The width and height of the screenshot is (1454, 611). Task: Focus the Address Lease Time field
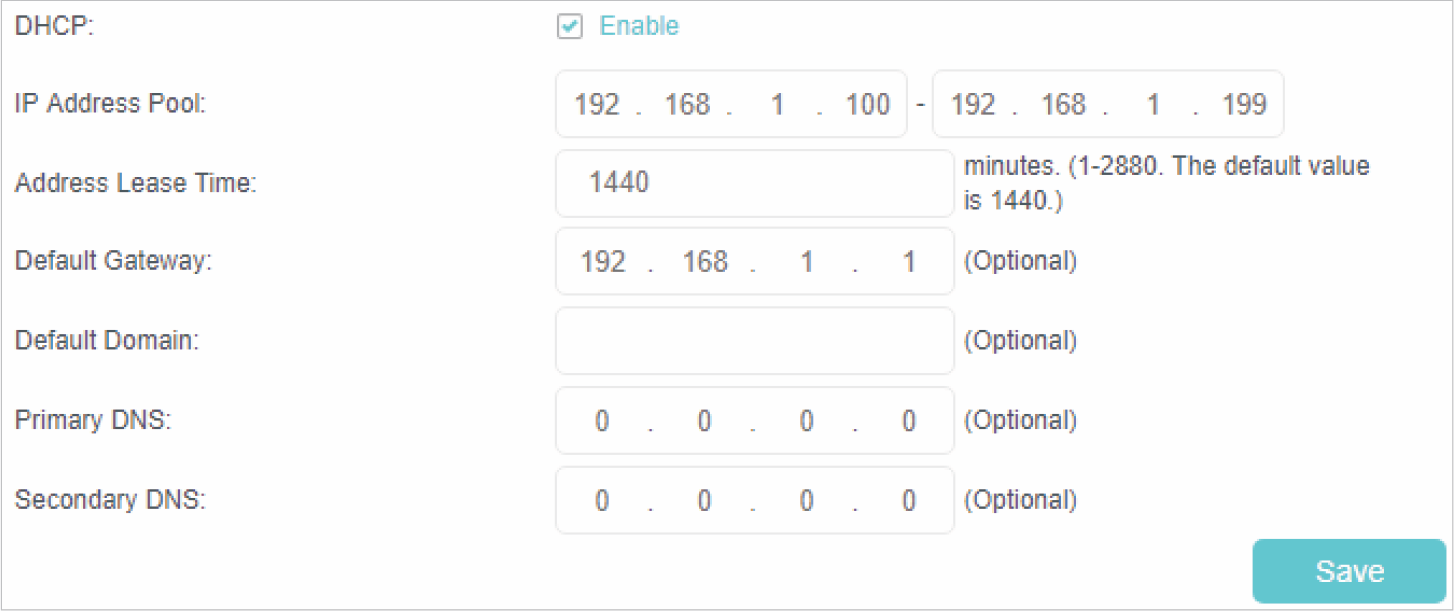coord(754,183)
